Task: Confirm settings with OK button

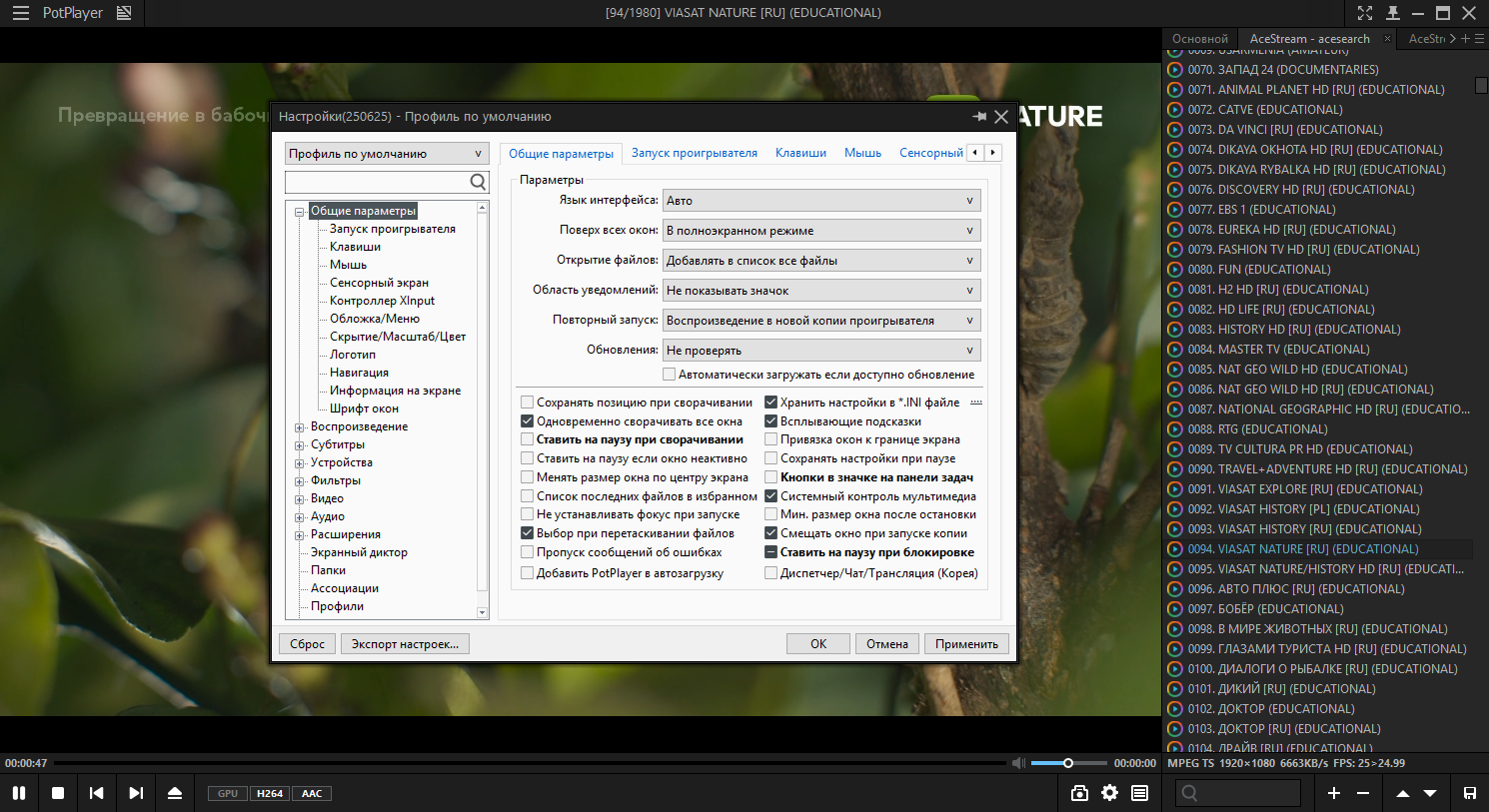Action: [818, 644]
